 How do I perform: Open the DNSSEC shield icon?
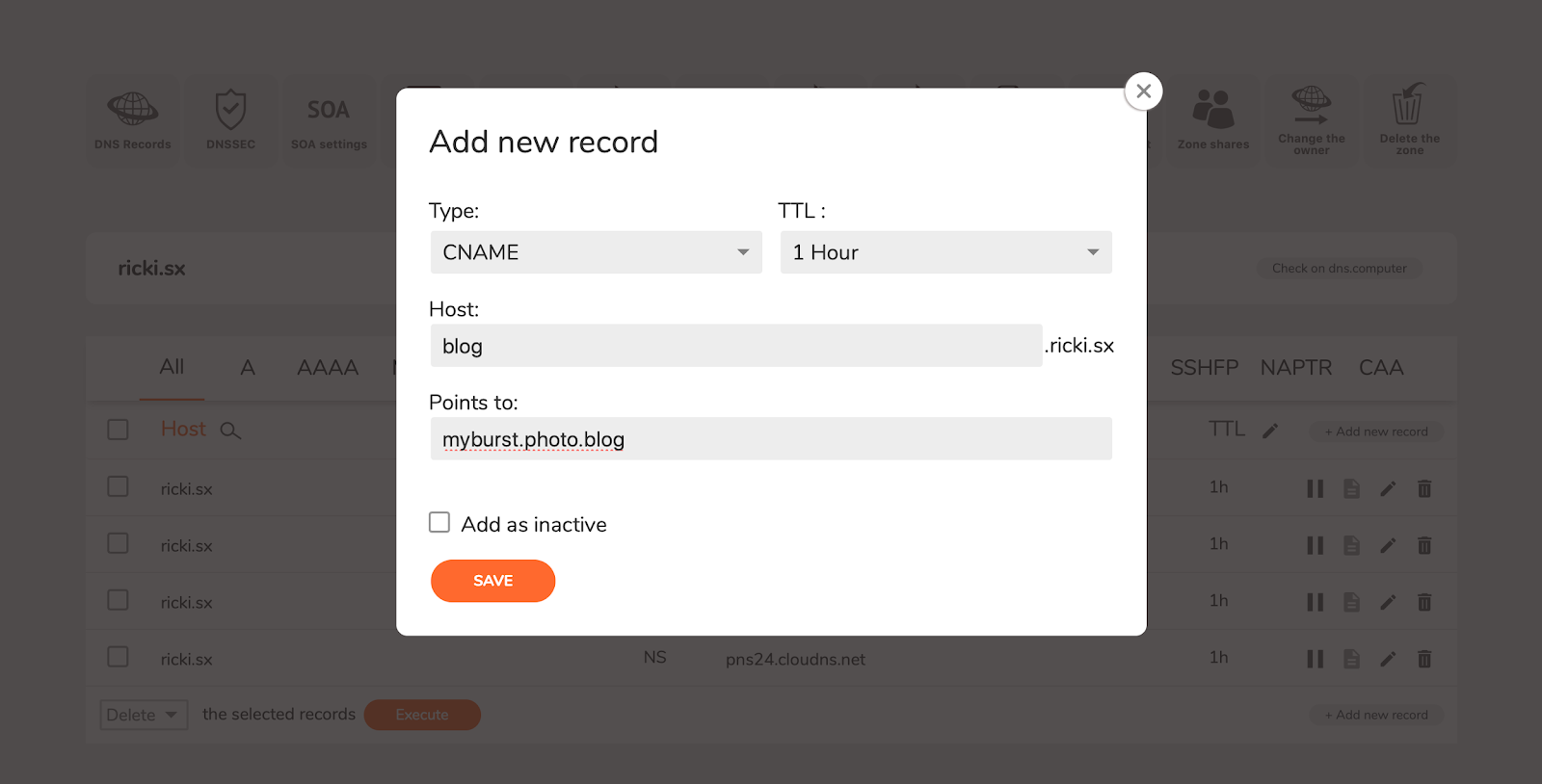click(230, 110)
